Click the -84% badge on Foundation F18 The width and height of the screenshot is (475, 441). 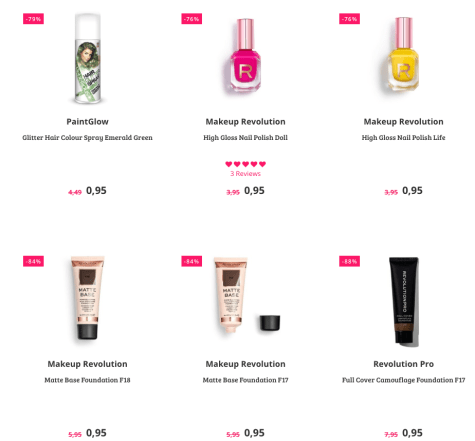pyautogui.click(x=33, y=261)
